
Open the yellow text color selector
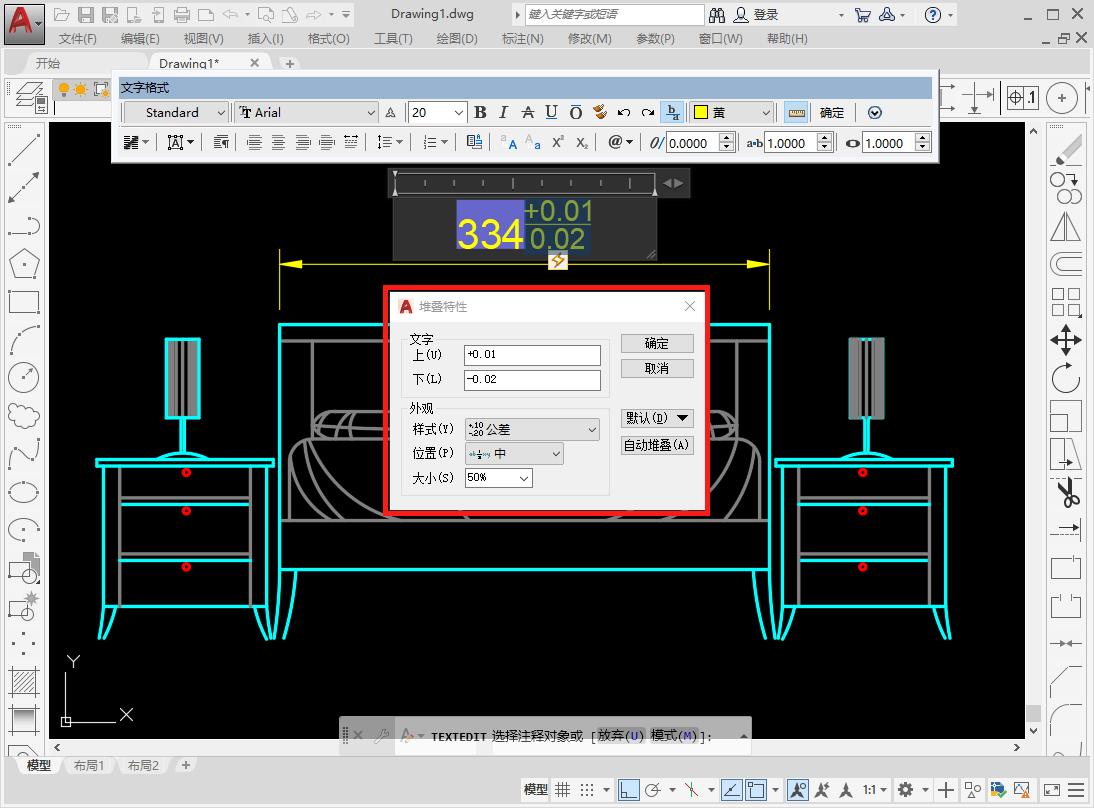pos(733,113)
